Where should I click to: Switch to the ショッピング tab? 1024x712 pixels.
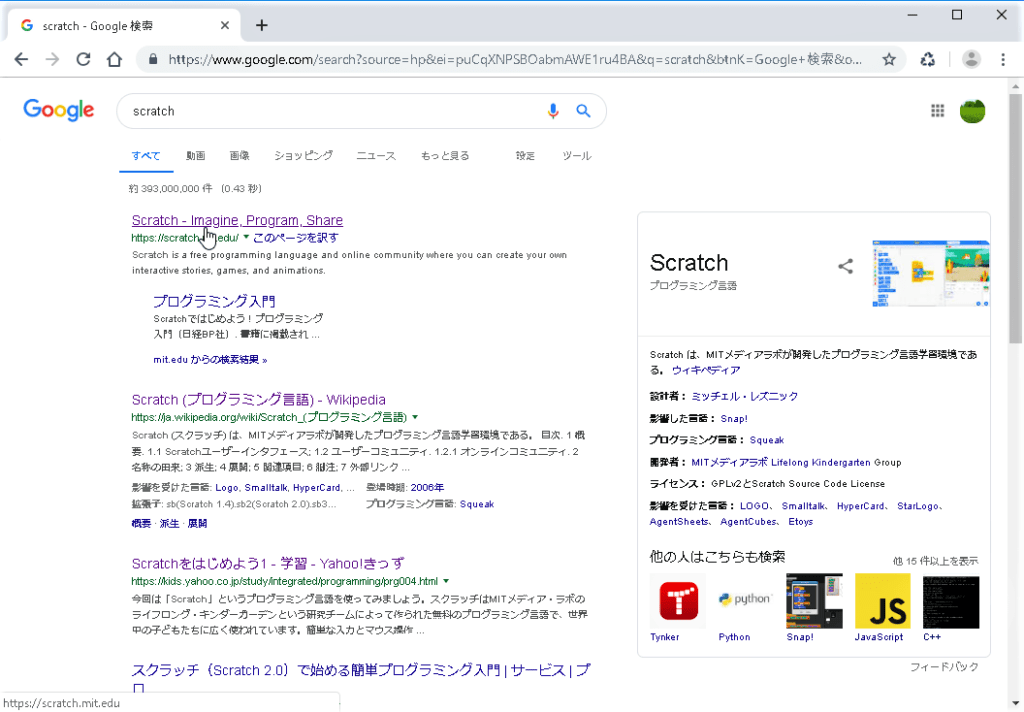304,155
